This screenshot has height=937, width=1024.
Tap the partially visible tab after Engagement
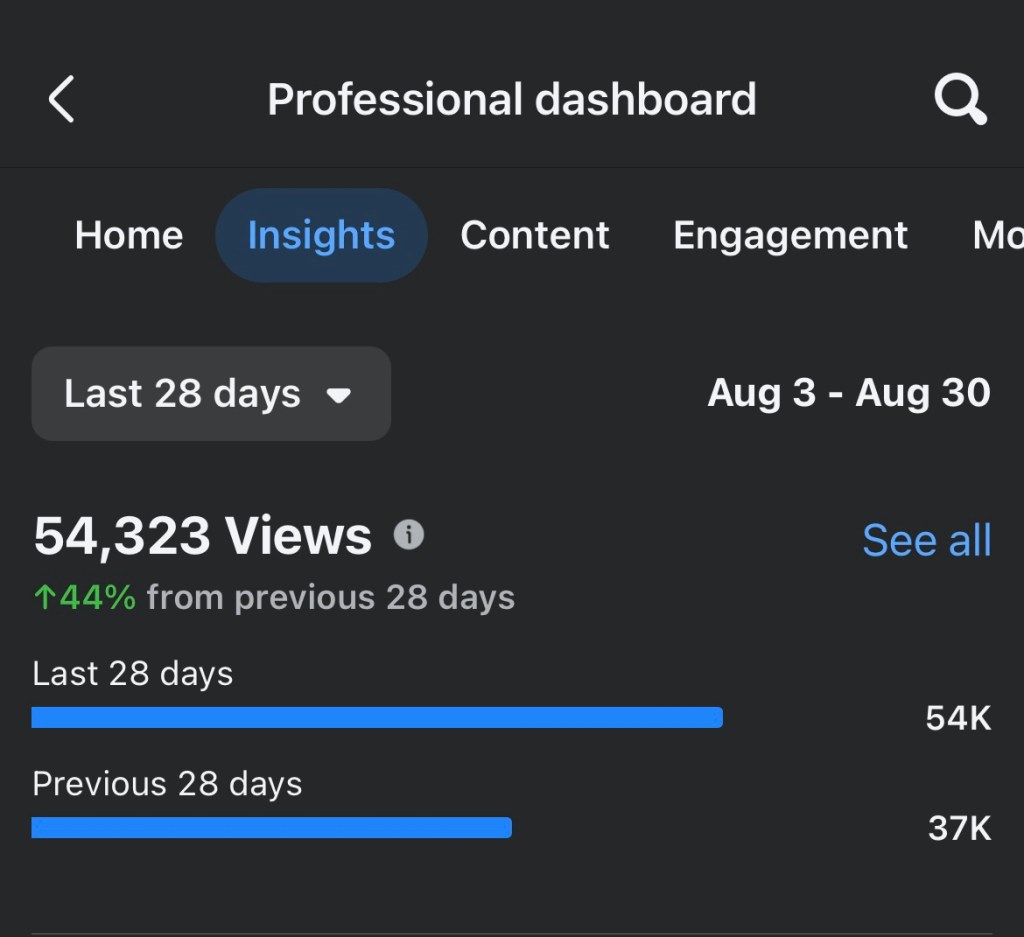(x=998, y=236)
